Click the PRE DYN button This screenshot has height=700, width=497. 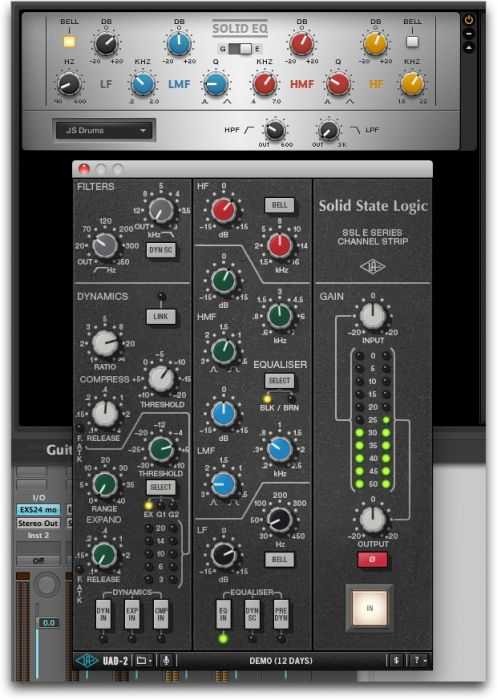point(281,615)
